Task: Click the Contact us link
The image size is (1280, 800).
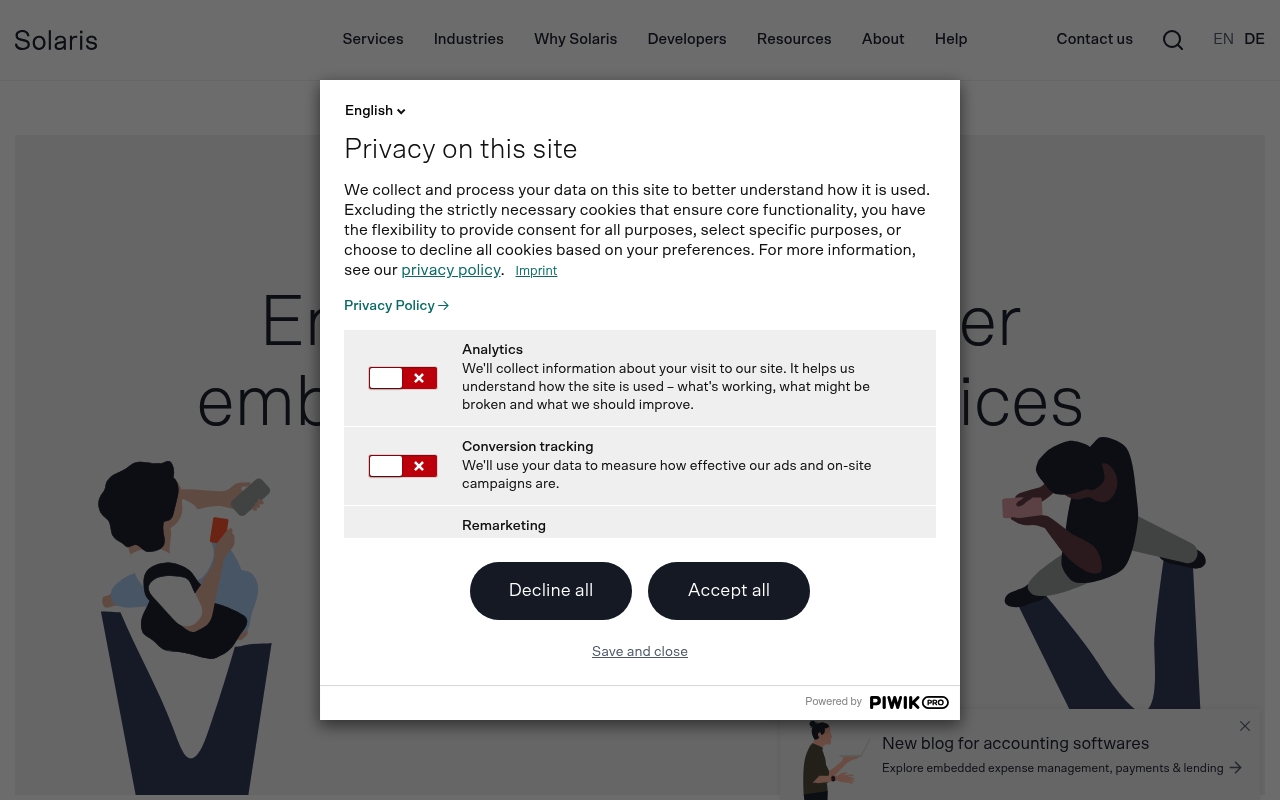Action: [x=1095, y=39]
